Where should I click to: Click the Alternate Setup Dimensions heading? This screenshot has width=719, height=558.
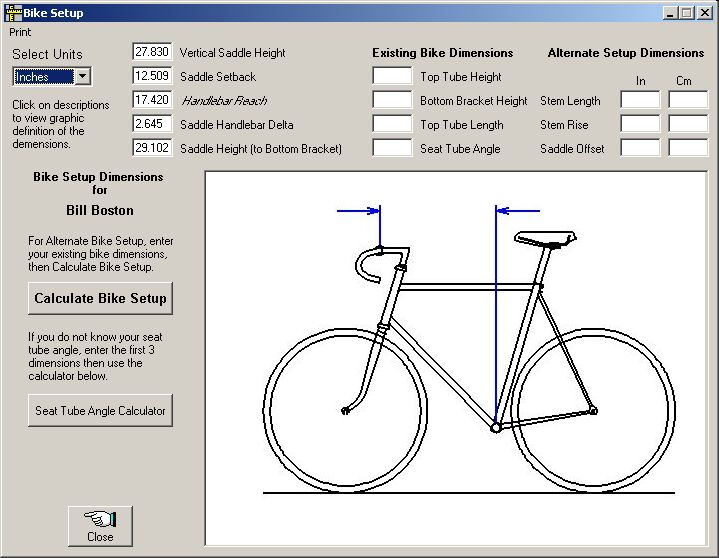coord(626,53)
